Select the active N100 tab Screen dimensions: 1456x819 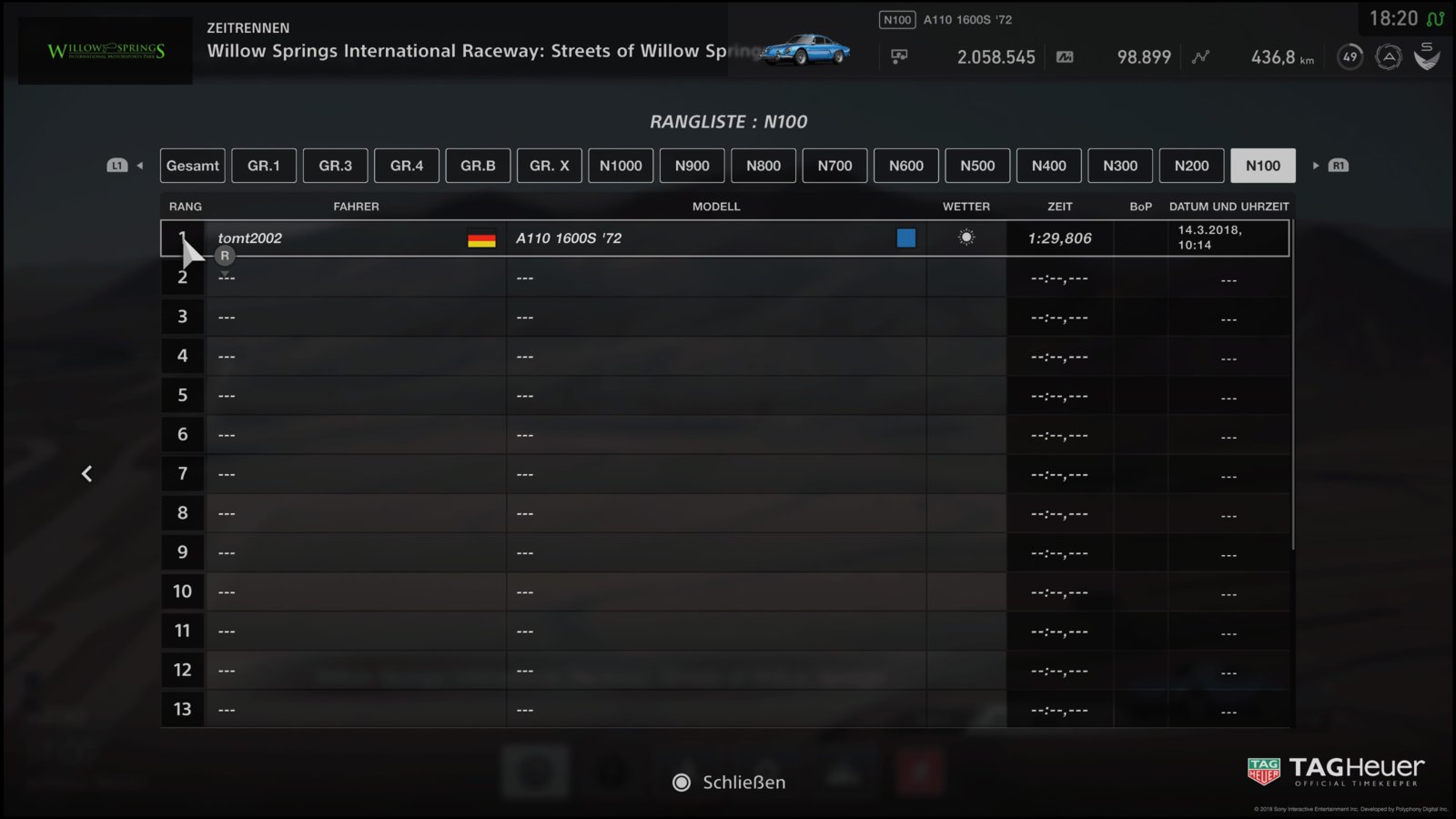tap(1263, 166)
